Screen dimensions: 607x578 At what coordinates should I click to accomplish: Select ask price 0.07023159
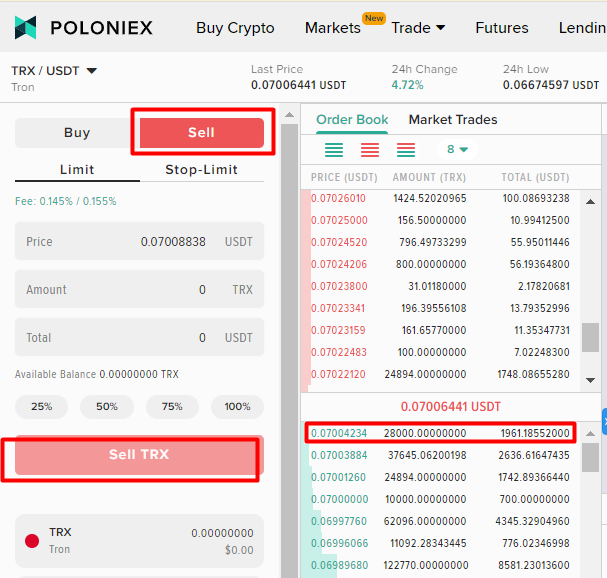coord(338,331)
